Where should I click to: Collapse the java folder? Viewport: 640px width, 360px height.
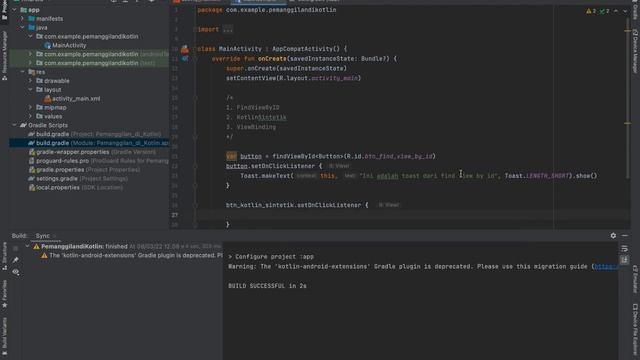pyautogui.click(x=22, y=27)
